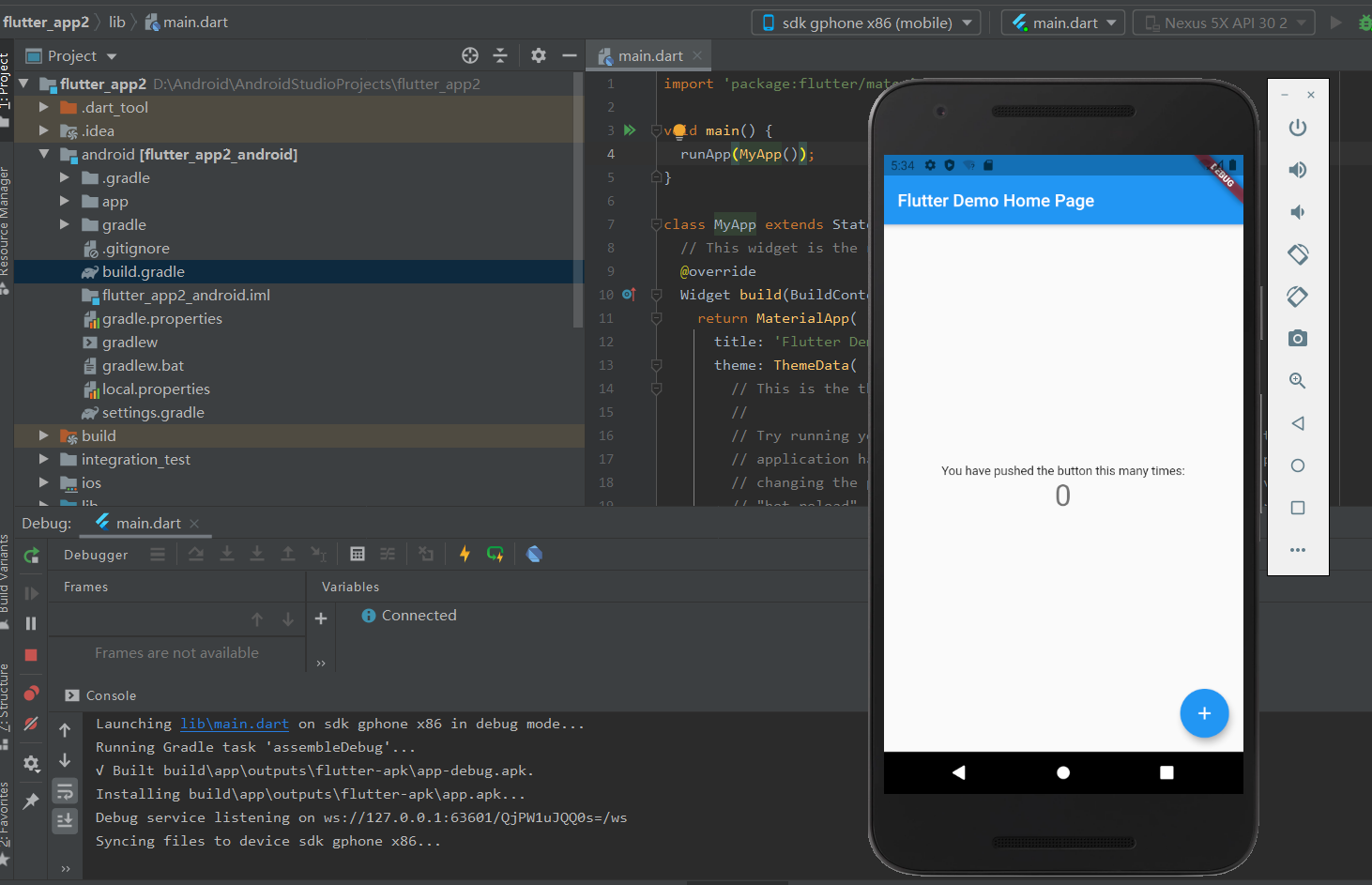The height and width of the screenshot is (885, 1372).
Task: Tap the plus floating action button
Action: click(x=1204, y=713)
